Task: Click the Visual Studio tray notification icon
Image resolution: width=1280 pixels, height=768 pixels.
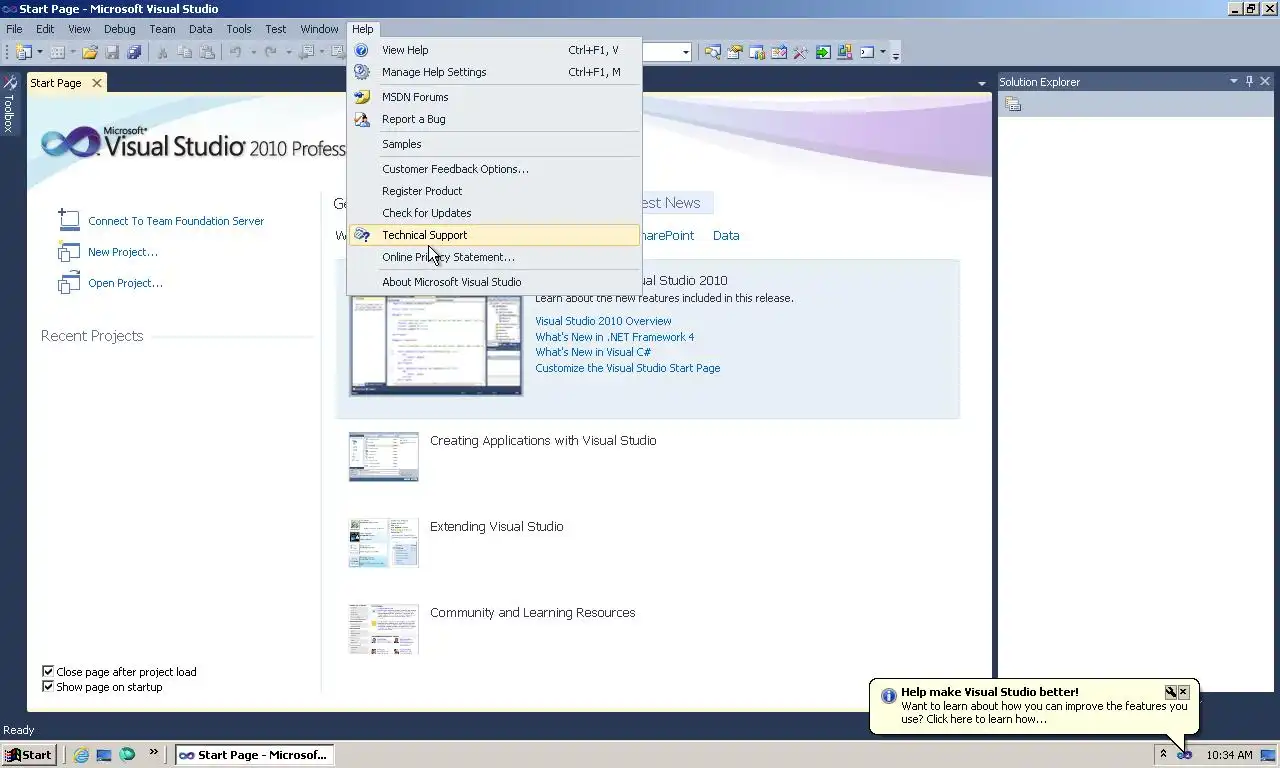Action: click(x=1185, y=755)
